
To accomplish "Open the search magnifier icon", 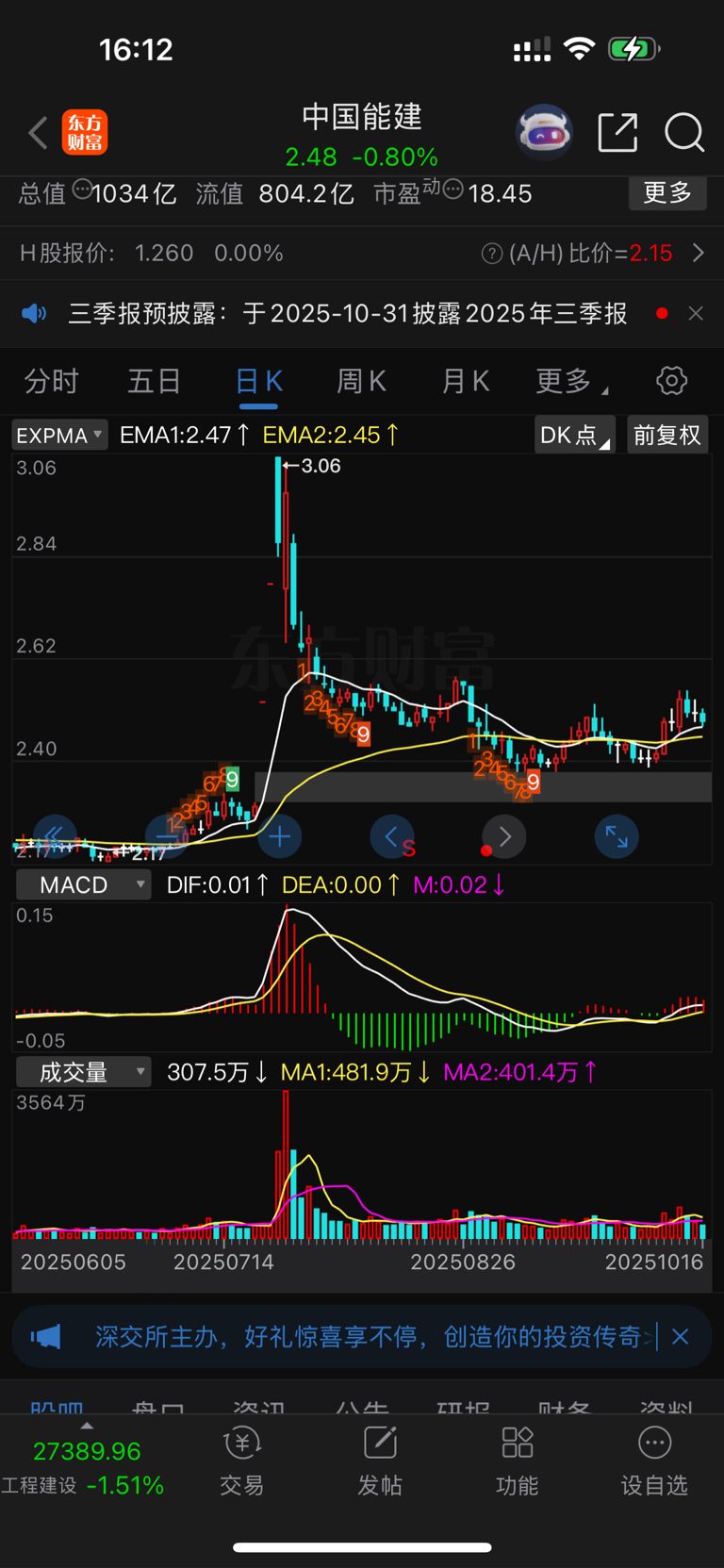I will (x=684, y=133).
